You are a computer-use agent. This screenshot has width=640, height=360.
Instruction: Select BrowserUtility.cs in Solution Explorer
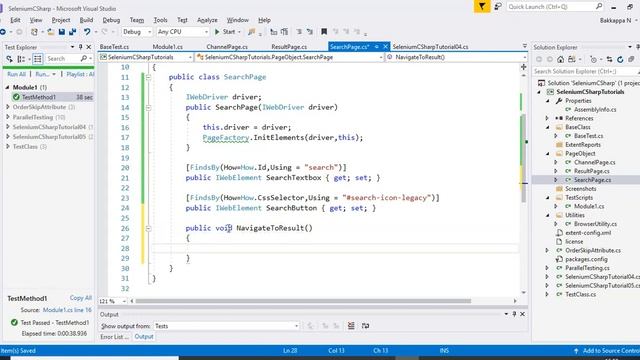point(595,224)
